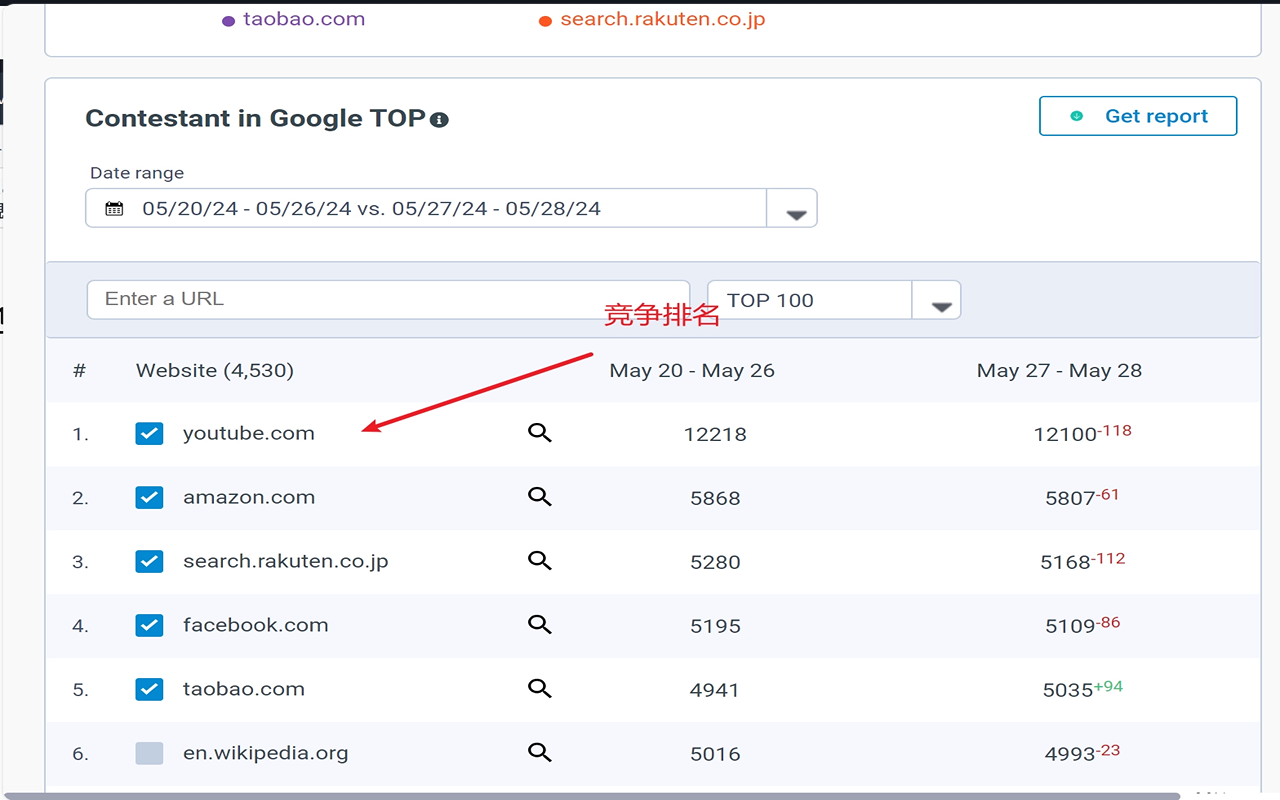The height and width of the screenshot is (800, 1280).
Task: Click the green plus icon inside Get report
Action: click(1075, 115)
